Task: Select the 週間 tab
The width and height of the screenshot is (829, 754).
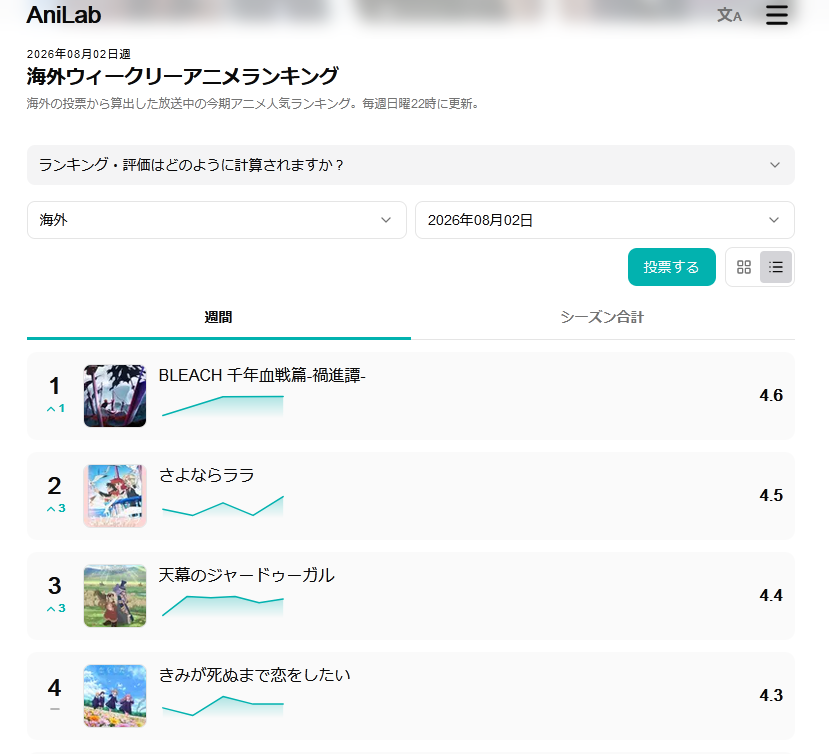Action: 218,317
